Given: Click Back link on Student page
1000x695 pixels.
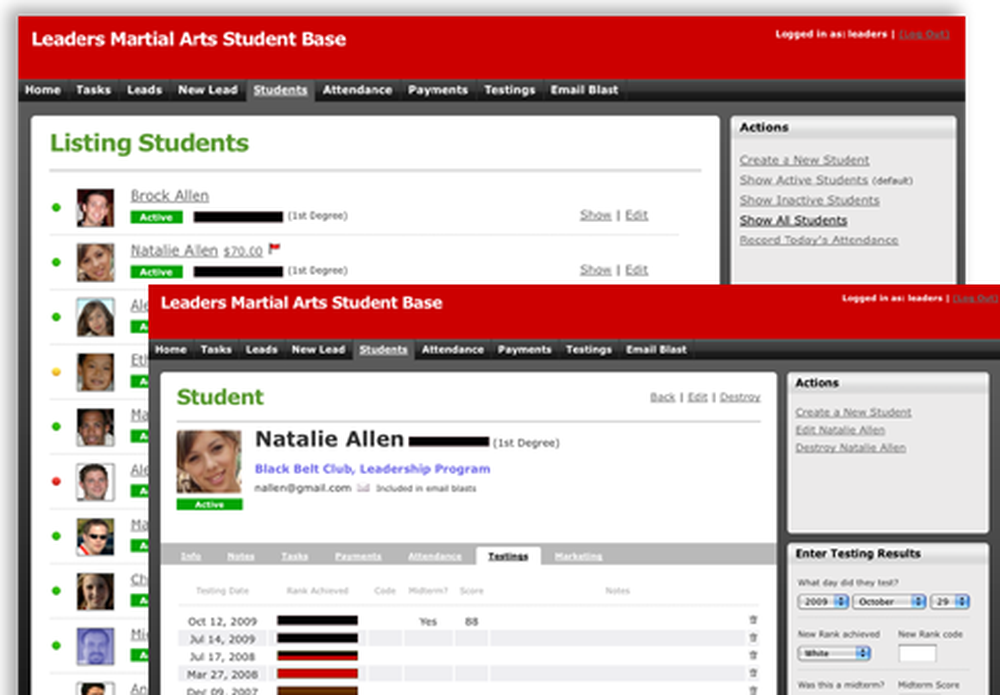Looking at the screenshot, I should click(x=662, y=397).
